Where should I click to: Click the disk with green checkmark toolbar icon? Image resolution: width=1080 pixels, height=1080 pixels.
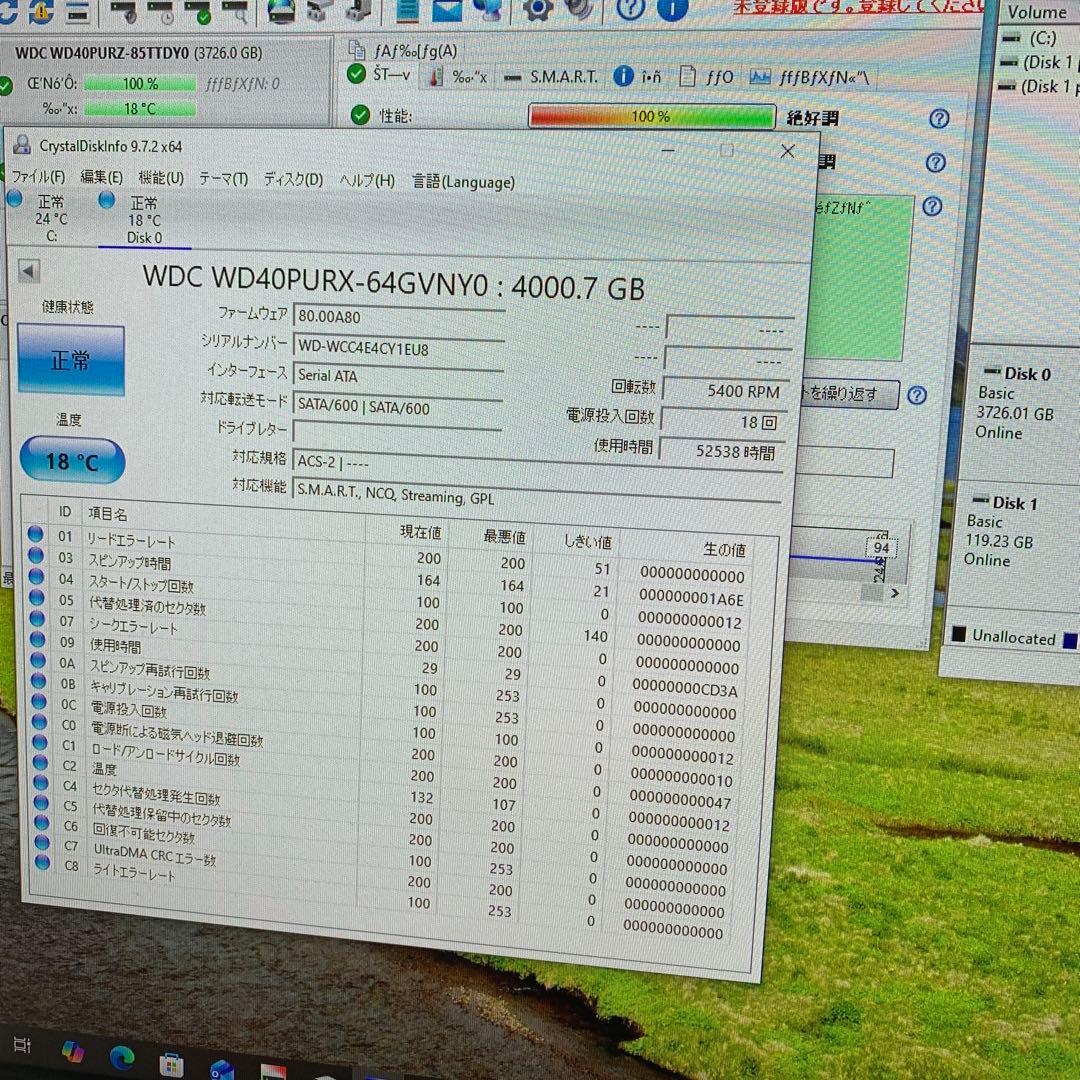[x=197, y=12]
